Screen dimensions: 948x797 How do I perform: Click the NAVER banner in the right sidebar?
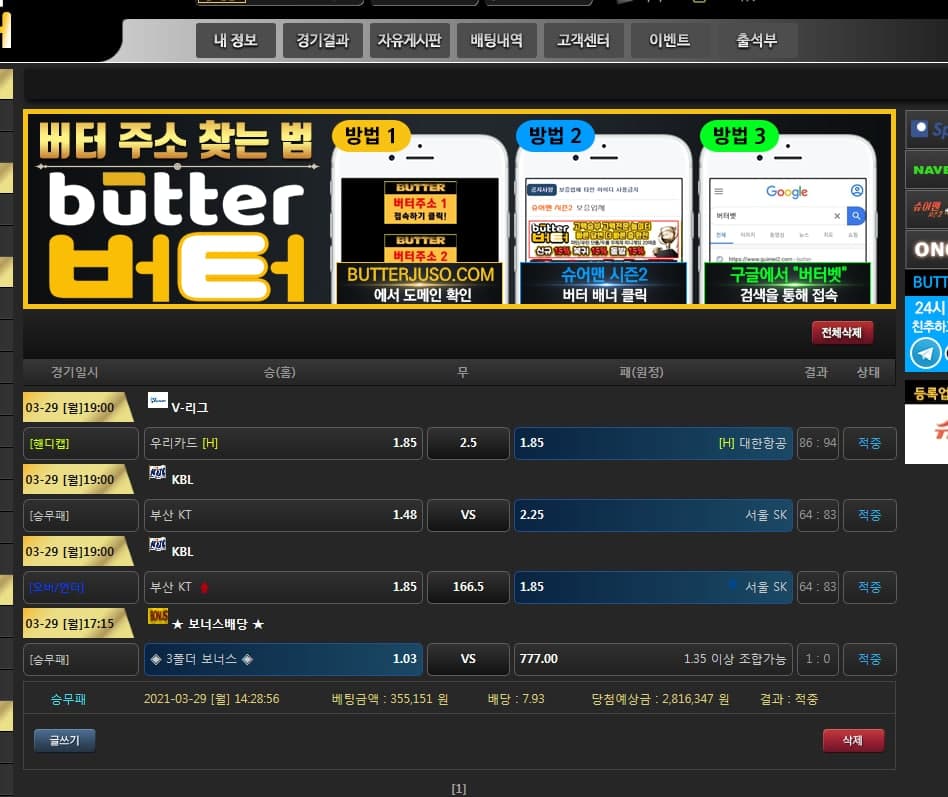927,170
